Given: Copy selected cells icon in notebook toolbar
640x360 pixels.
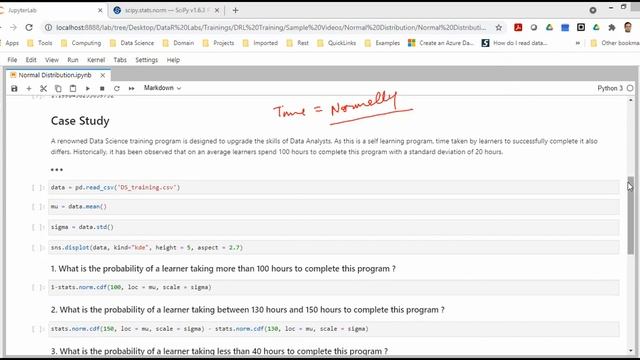Looking at the screenshot, I should 58,88.
